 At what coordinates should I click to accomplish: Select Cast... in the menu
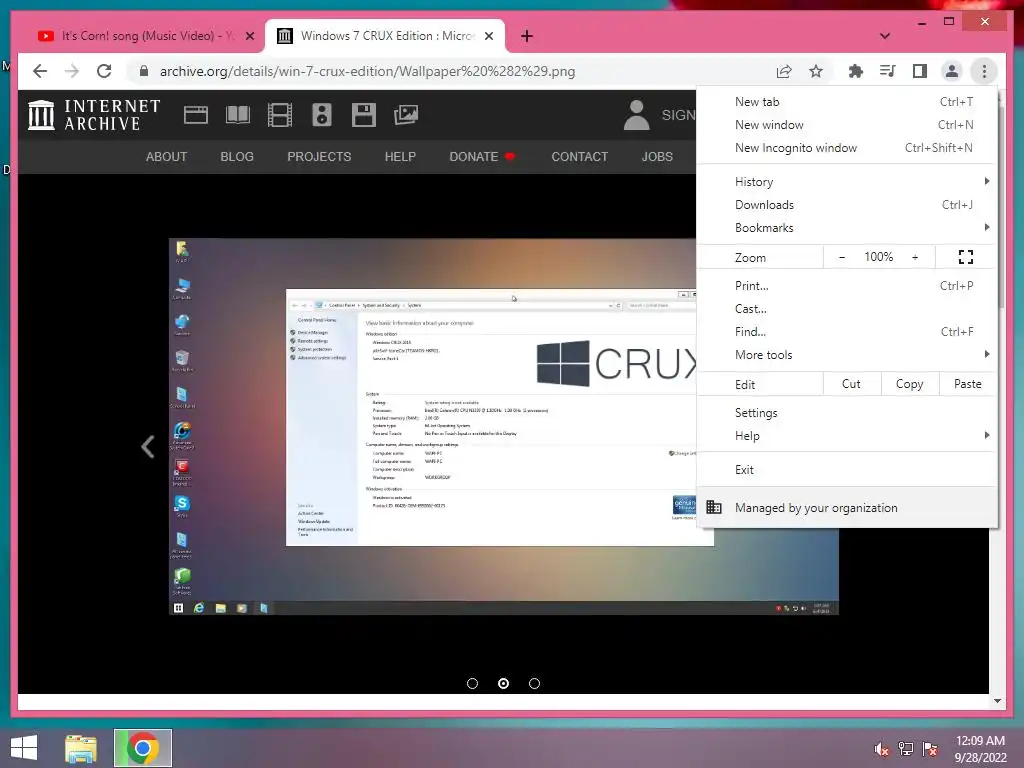[847, 309]
